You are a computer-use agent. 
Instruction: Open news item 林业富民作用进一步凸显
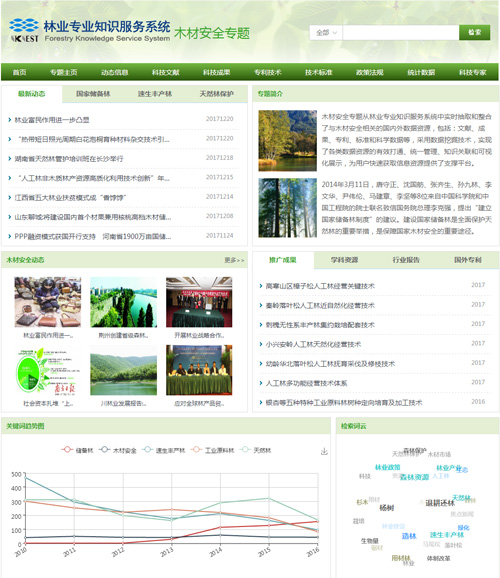point(52,120)
